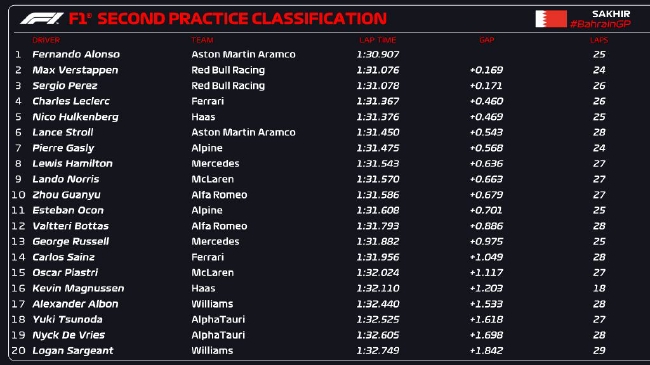Click Logan Sargeant's lap count 29
The width and height of the screenshot is (650, 365).
tap(599, 350)
